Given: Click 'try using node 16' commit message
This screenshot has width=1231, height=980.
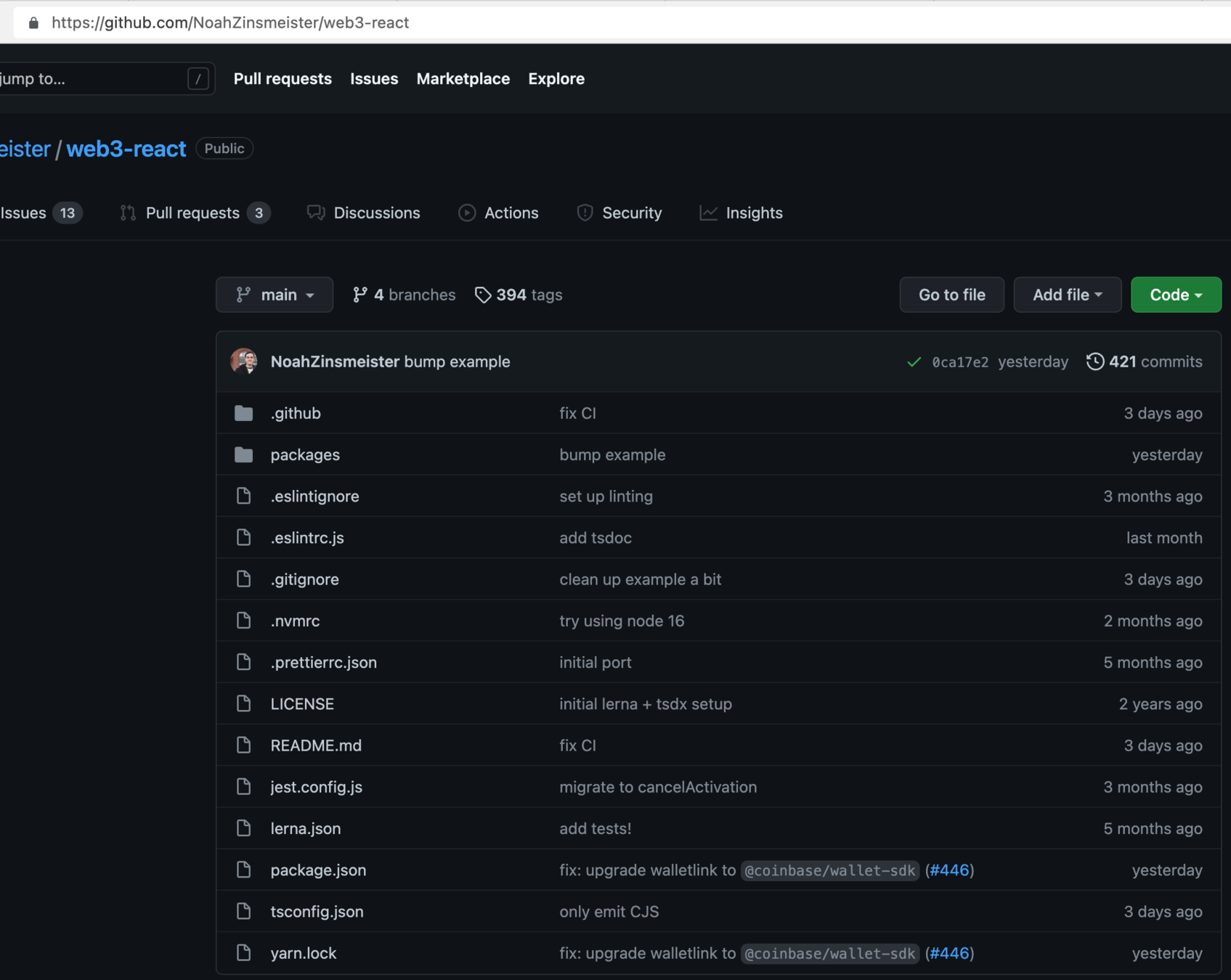Looking at the screenshot, I should [622, 621].
